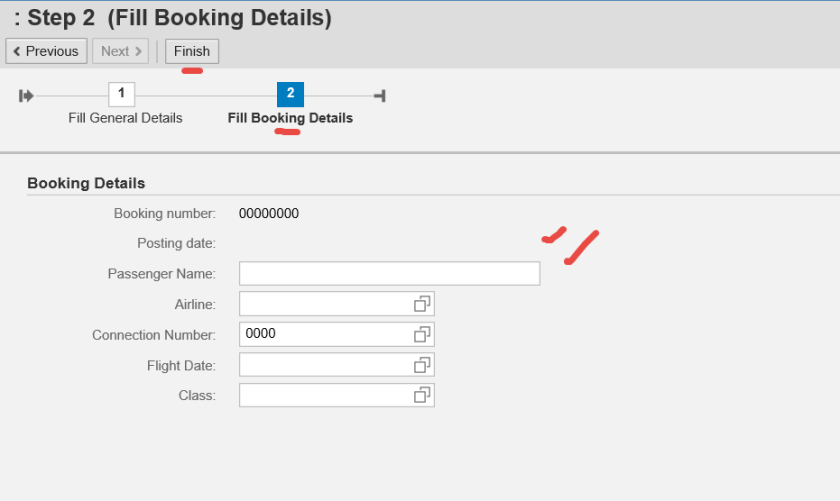The height and width of the screenshot is (501, 840).
Task: Click roadmap start arrow icon
Action: click(x=26, y=96)
